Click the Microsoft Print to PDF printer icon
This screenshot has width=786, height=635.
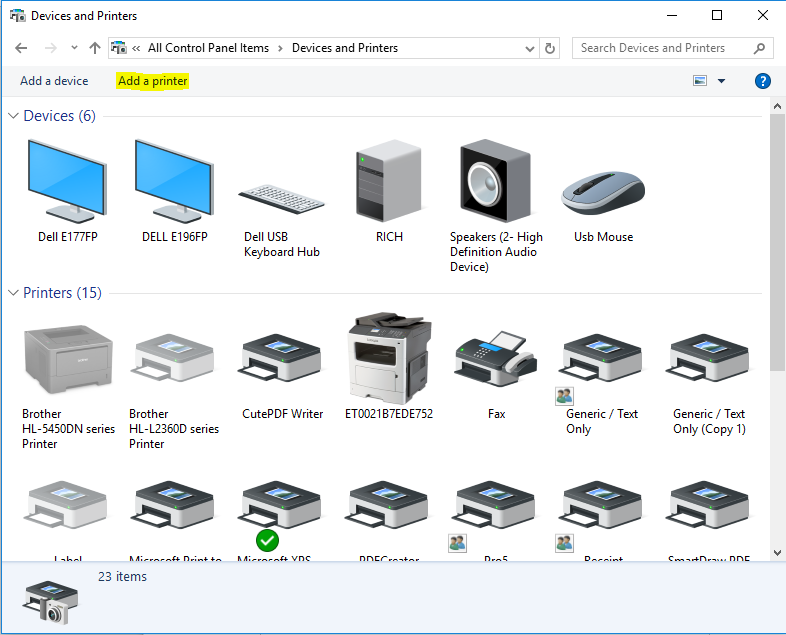pyautogui.click(x=173, y=505)
